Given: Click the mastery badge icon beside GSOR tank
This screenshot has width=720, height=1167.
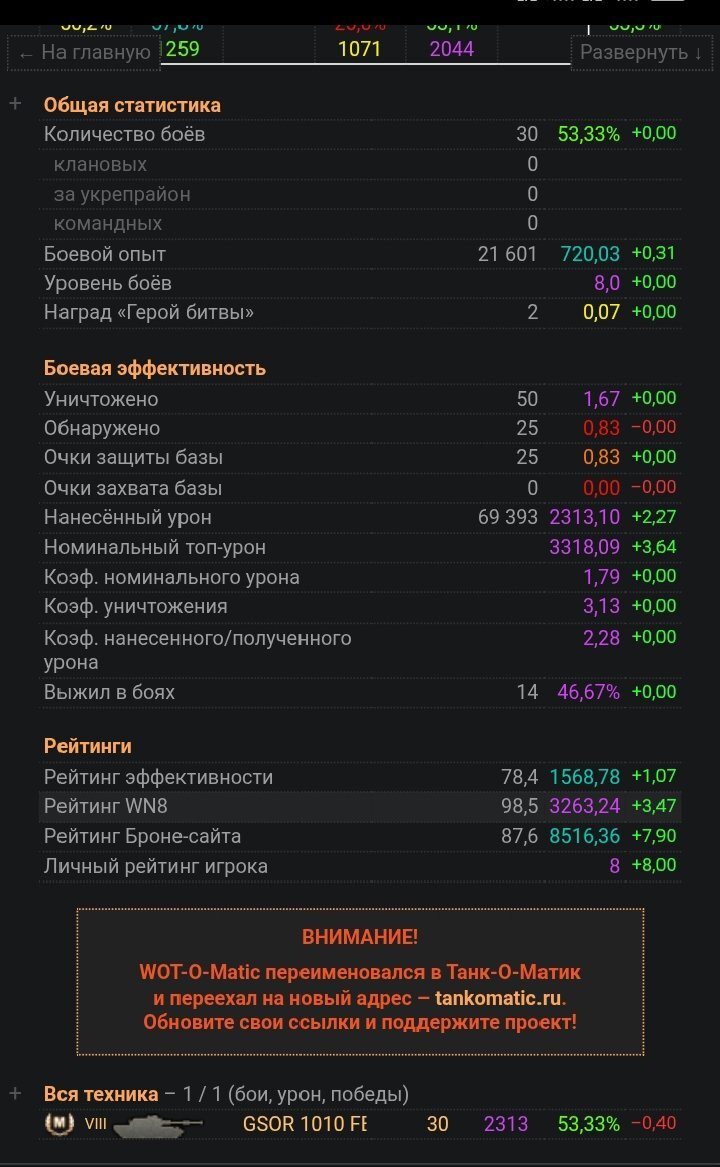Looking at the screenshot, I should (60, 1123).
